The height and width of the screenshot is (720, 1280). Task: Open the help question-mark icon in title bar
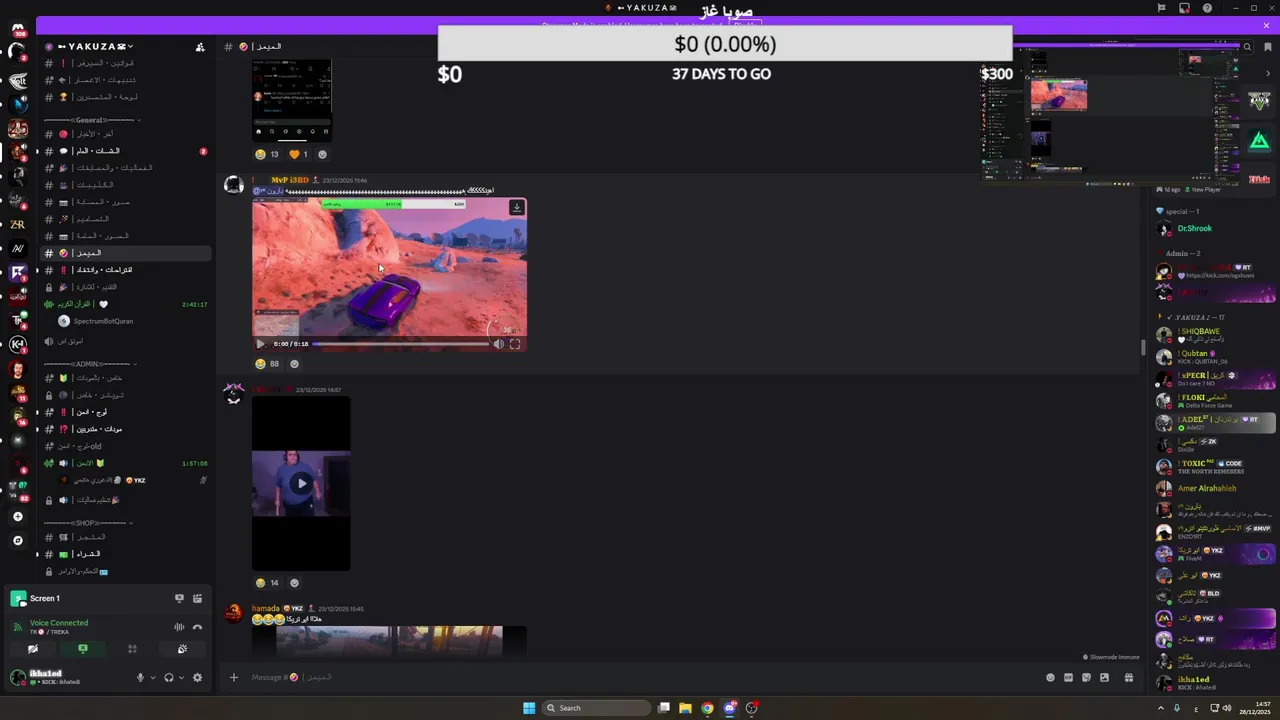(x=1207, y=8)
